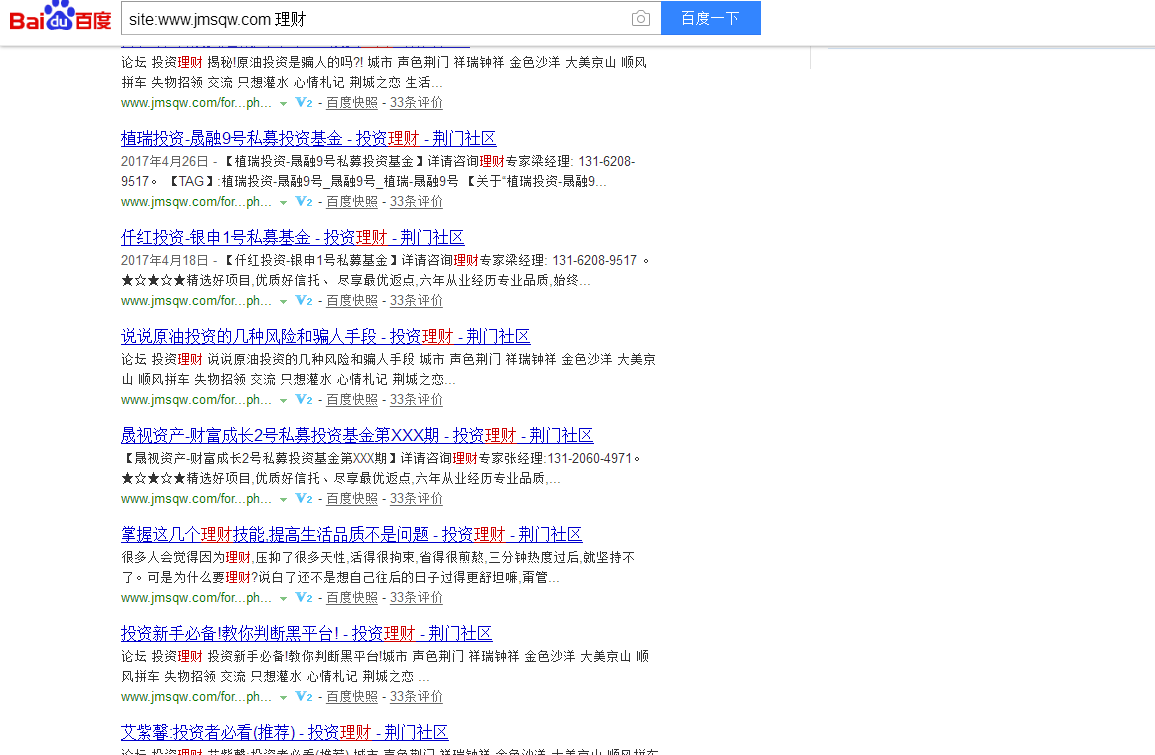The width and height of the screenshot is (1155, 755).
Task: Click the V2 icon under the 掌握这几个理财技能 result
Action: click(303, 597)
